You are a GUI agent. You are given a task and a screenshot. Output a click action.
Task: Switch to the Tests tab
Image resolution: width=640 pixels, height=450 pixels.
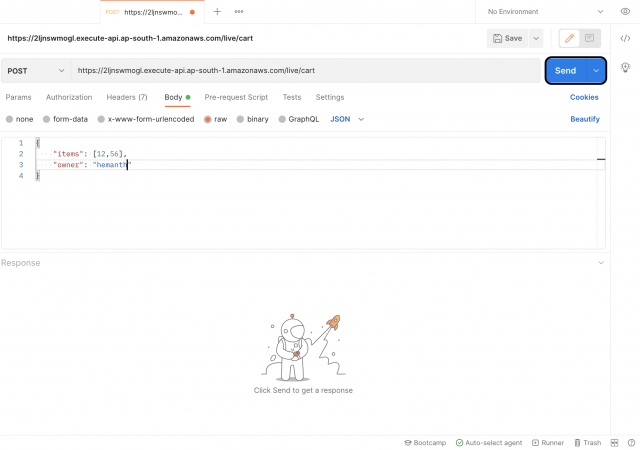292,97
